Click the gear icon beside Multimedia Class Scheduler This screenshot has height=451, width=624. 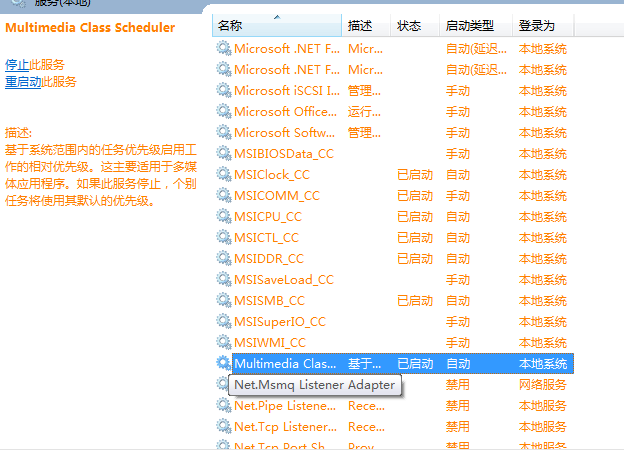pyautogui.click(x=224, y=363)
